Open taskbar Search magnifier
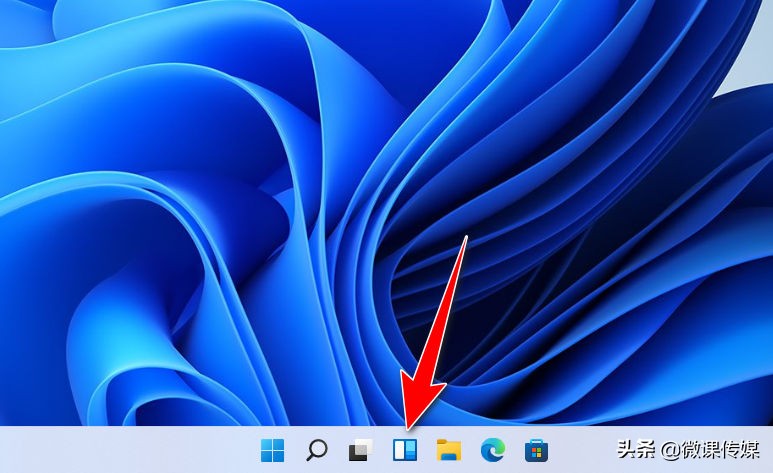The image size is (773, 473). click(x=316, y=450)
